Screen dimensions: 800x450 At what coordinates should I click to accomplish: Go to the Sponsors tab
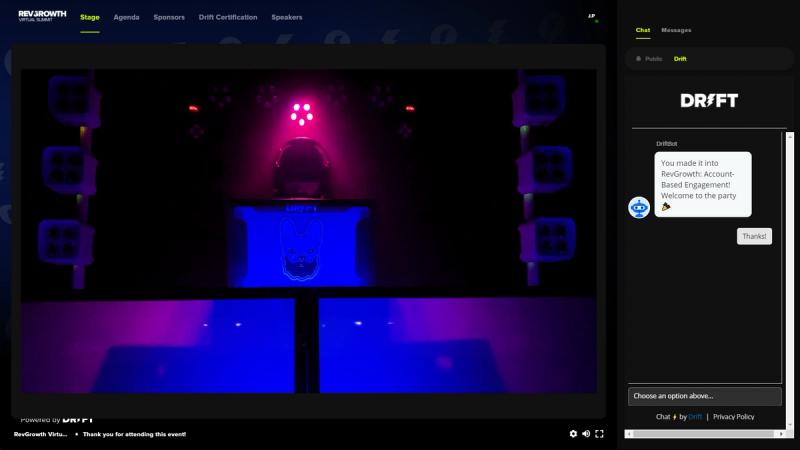coord(169,17)
